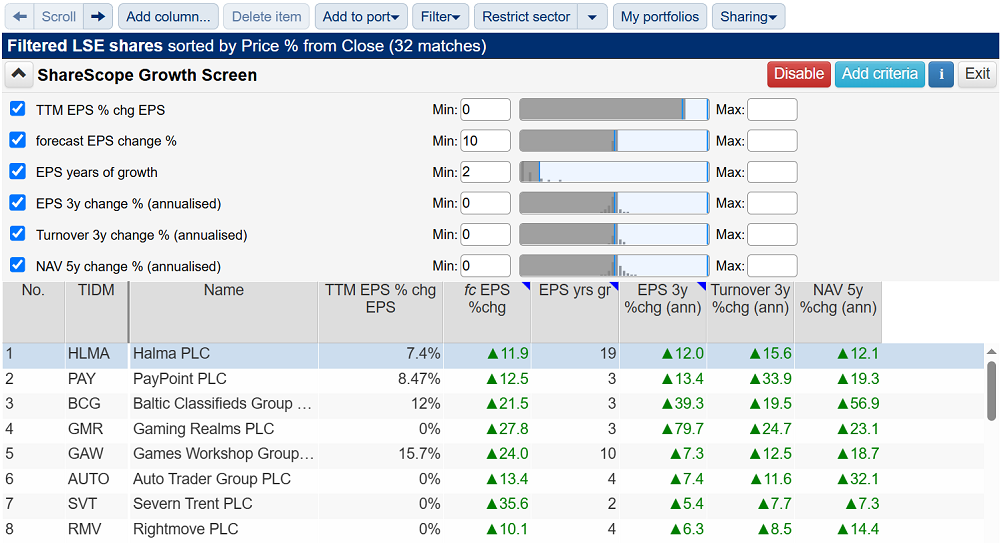The height and width of the screenshot is (543, 1000).
Task: Sort by fc EPS %chg column header
Action: click(487, 312)
